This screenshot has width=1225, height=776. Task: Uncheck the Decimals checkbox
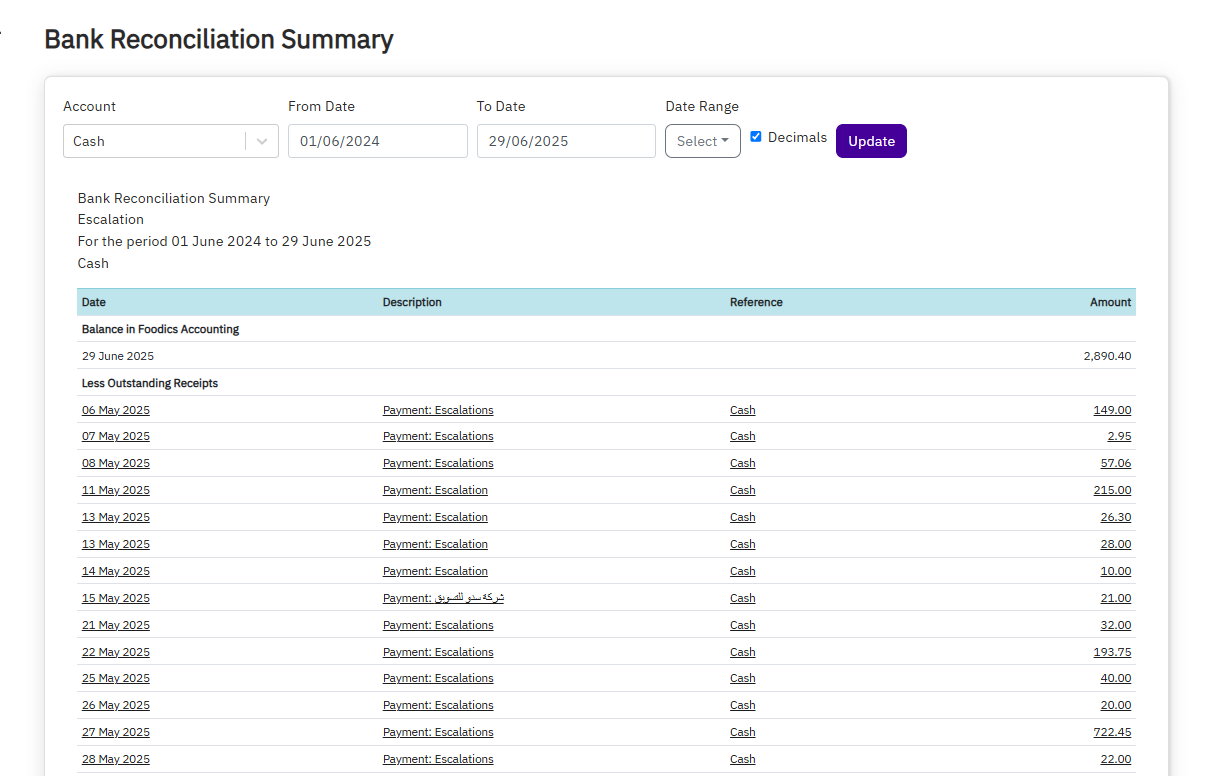(x=755, y=136)
